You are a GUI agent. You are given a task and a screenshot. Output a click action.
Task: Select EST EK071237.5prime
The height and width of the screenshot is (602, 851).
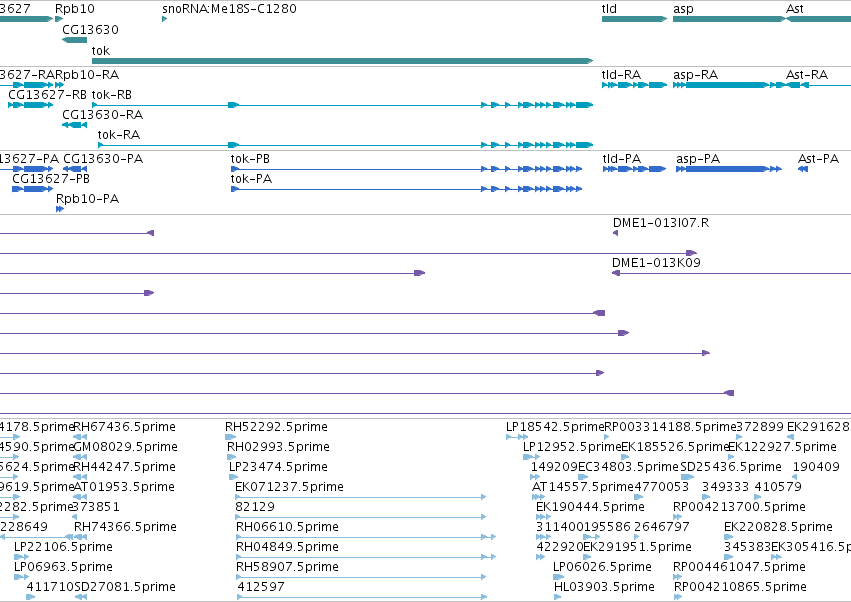pyautogui.click(x=289, y=487)
